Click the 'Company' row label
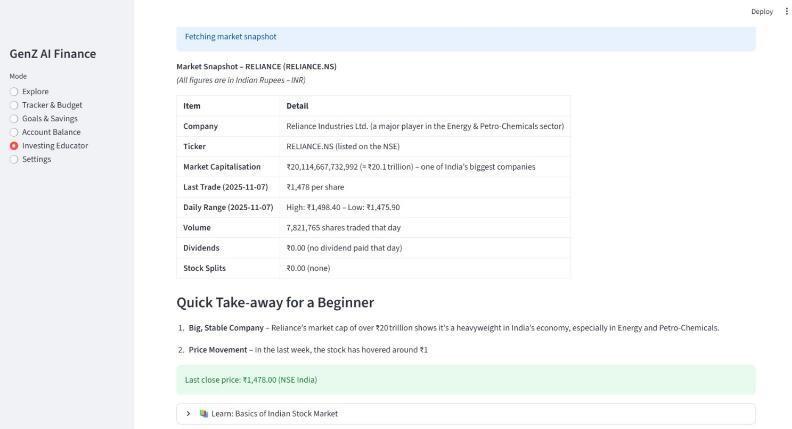This screenshot has width=792, height=429. [200, 126]
